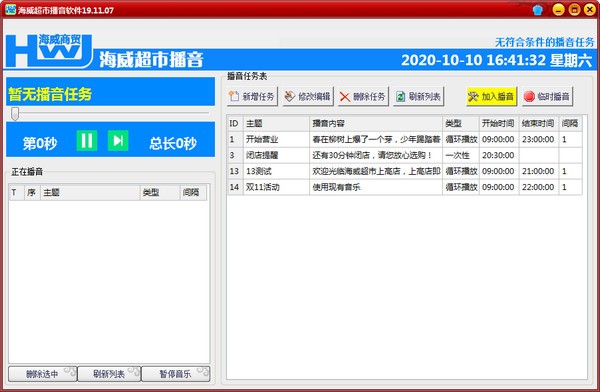
Task: Open 修改编辑 to edit the task
Action: coord(308,96)
